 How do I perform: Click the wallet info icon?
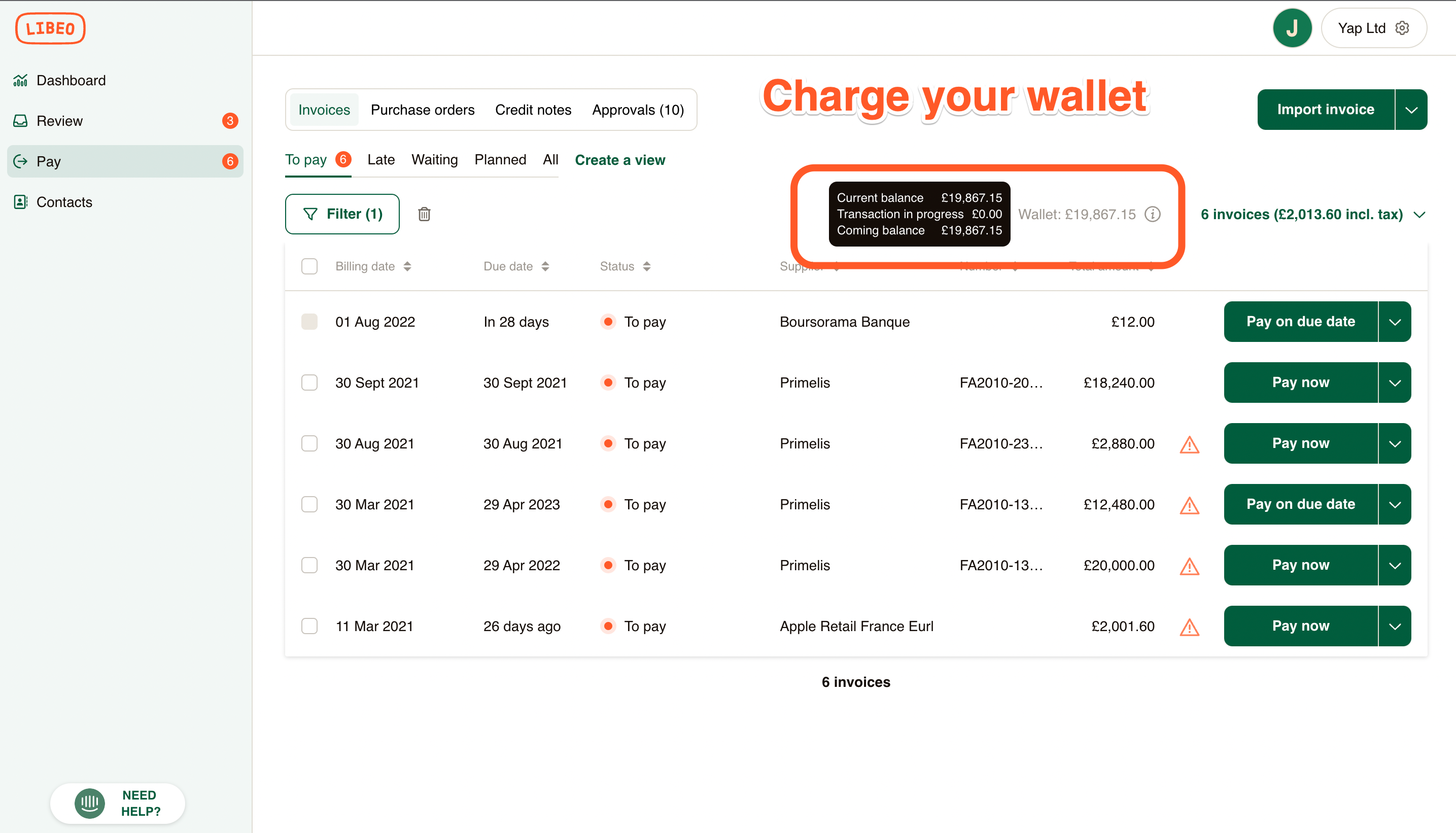coord(1152,214)
